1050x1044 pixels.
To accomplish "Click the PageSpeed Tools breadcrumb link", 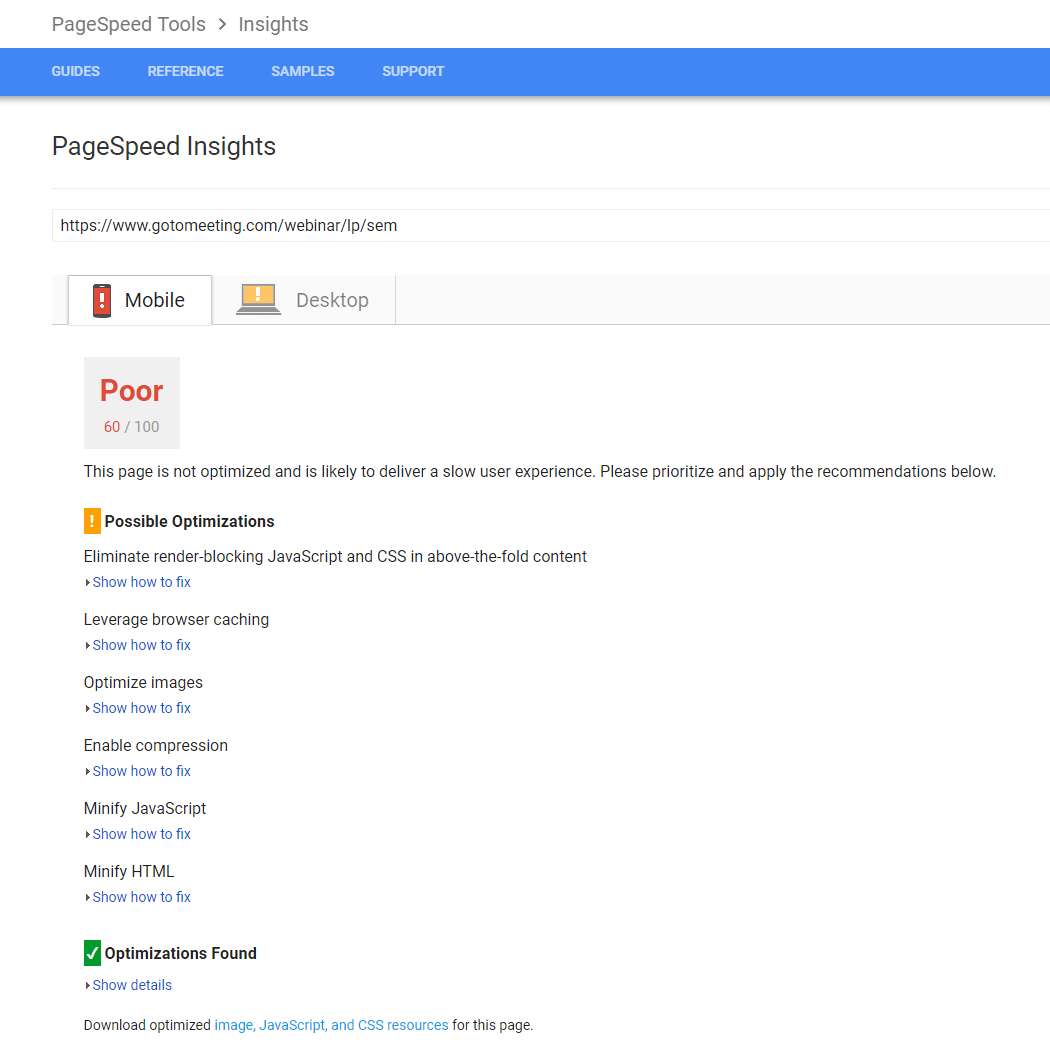I will 128,23.
